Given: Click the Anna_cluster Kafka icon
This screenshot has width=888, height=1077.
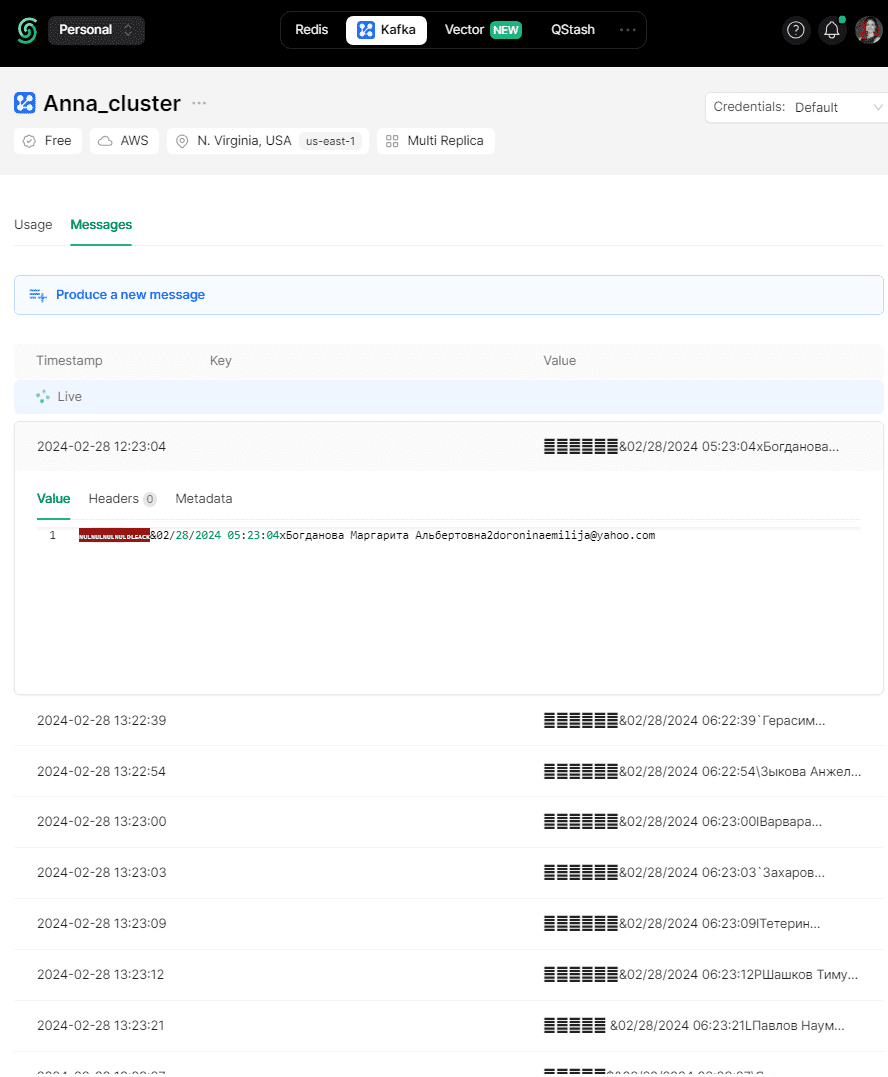Looking at the screenshot, I should click(25, 103).
